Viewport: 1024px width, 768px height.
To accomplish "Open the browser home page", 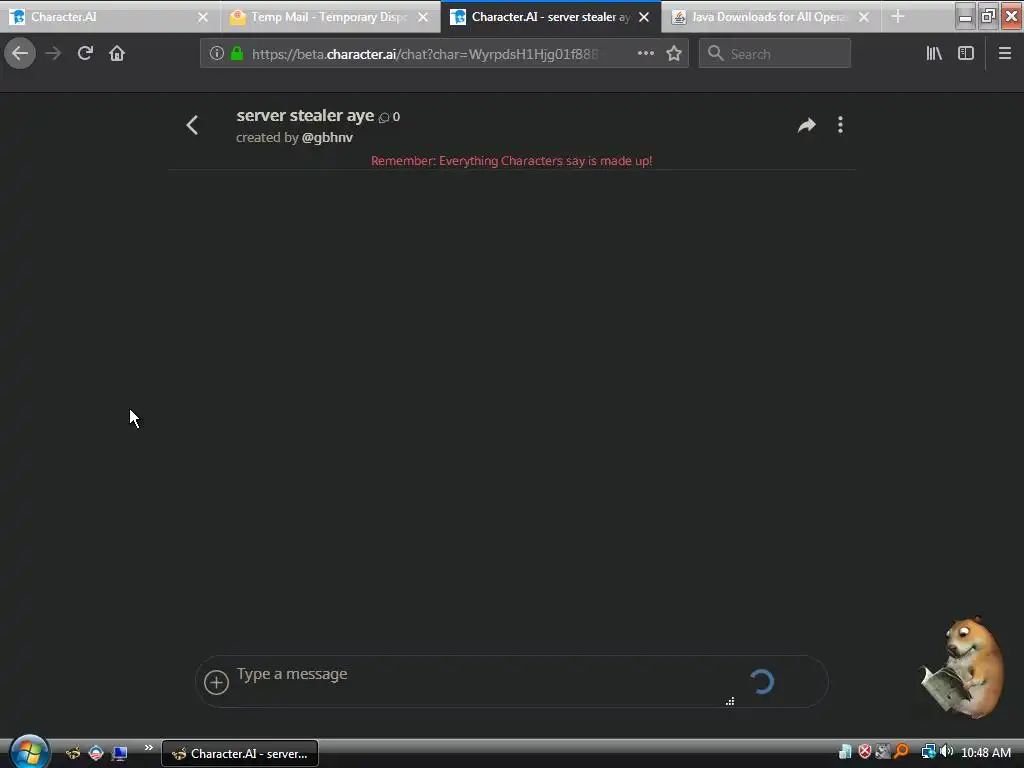I will (117, 54).
